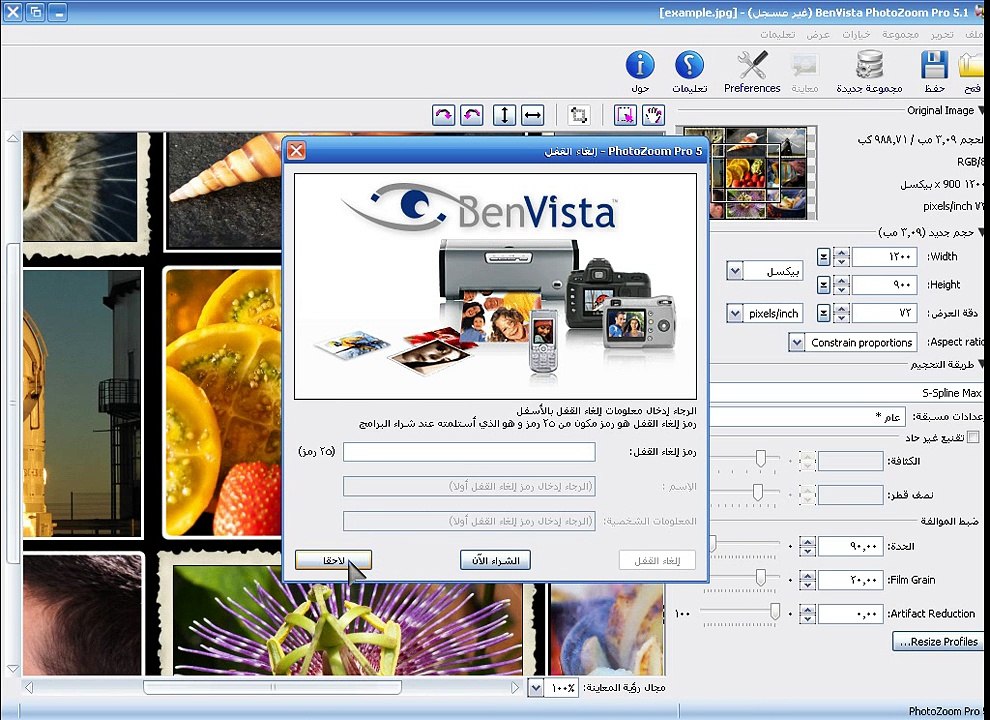
Task: Open the S-Spline Max resize method dropdown
Action: 846,392
